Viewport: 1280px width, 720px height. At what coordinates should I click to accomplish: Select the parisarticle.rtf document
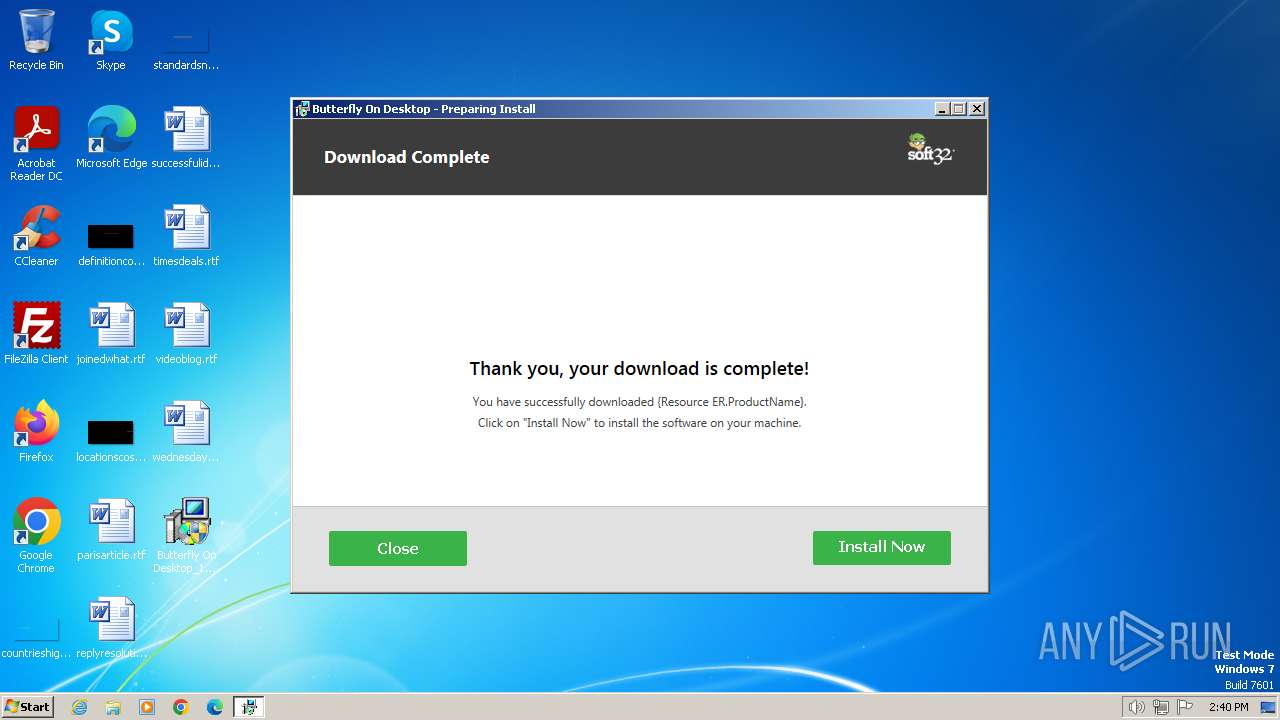[111, 530]
